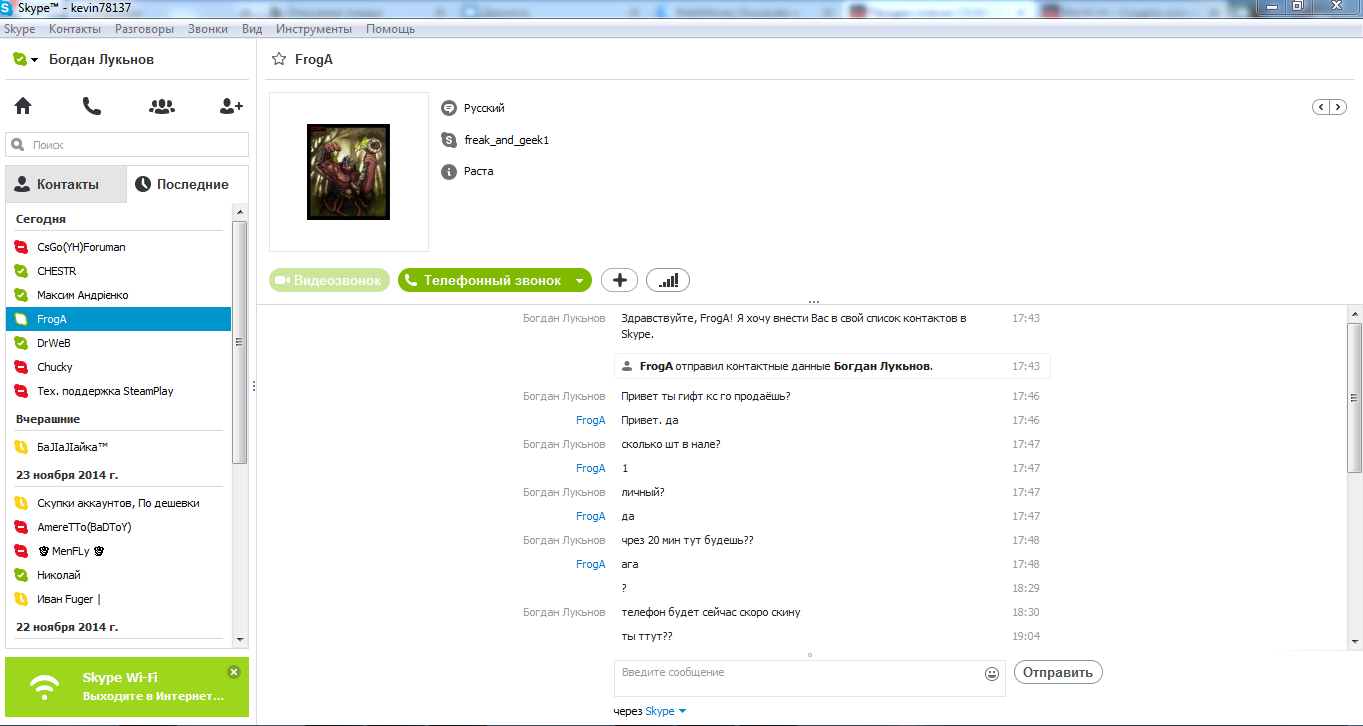Click FrogA's profile picture
The height and width of the screenshot is (726, 1363).
pos(348,172)
